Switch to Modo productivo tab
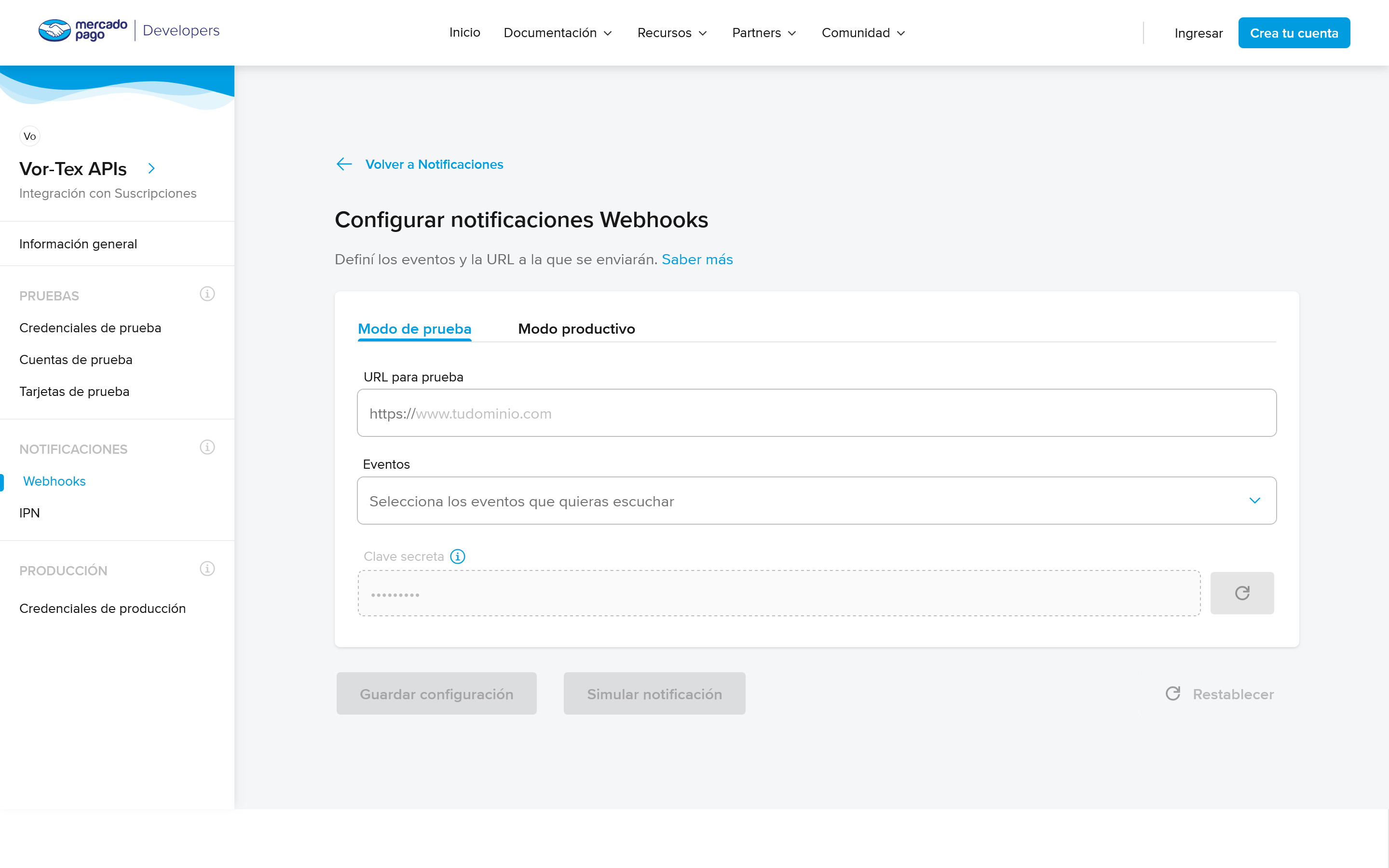 tap(576, 329)
